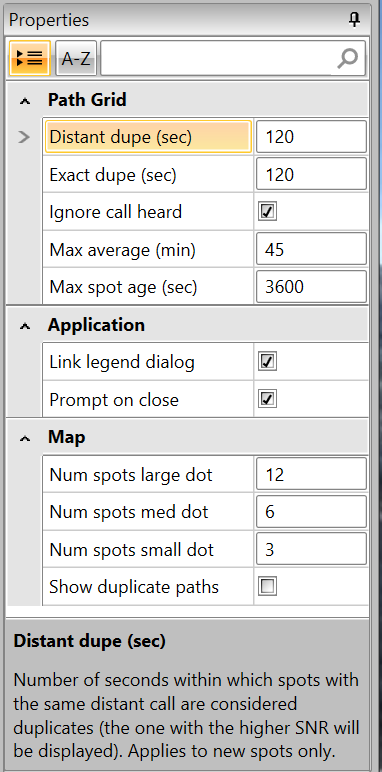Edit Num spots small dot value

[311, 549]
